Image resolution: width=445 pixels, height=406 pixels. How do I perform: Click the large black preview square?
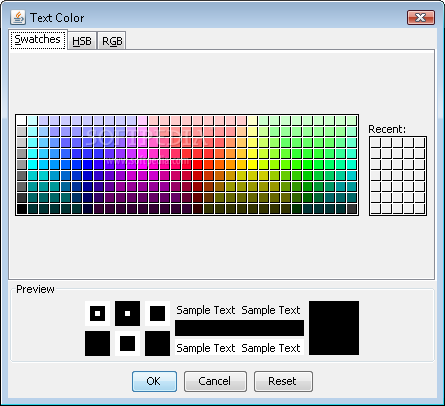point(334,328)
